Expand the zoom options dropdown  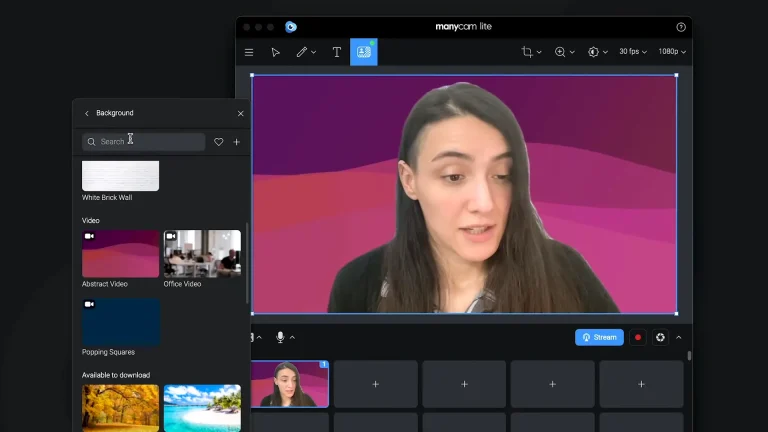coord(572,52)
